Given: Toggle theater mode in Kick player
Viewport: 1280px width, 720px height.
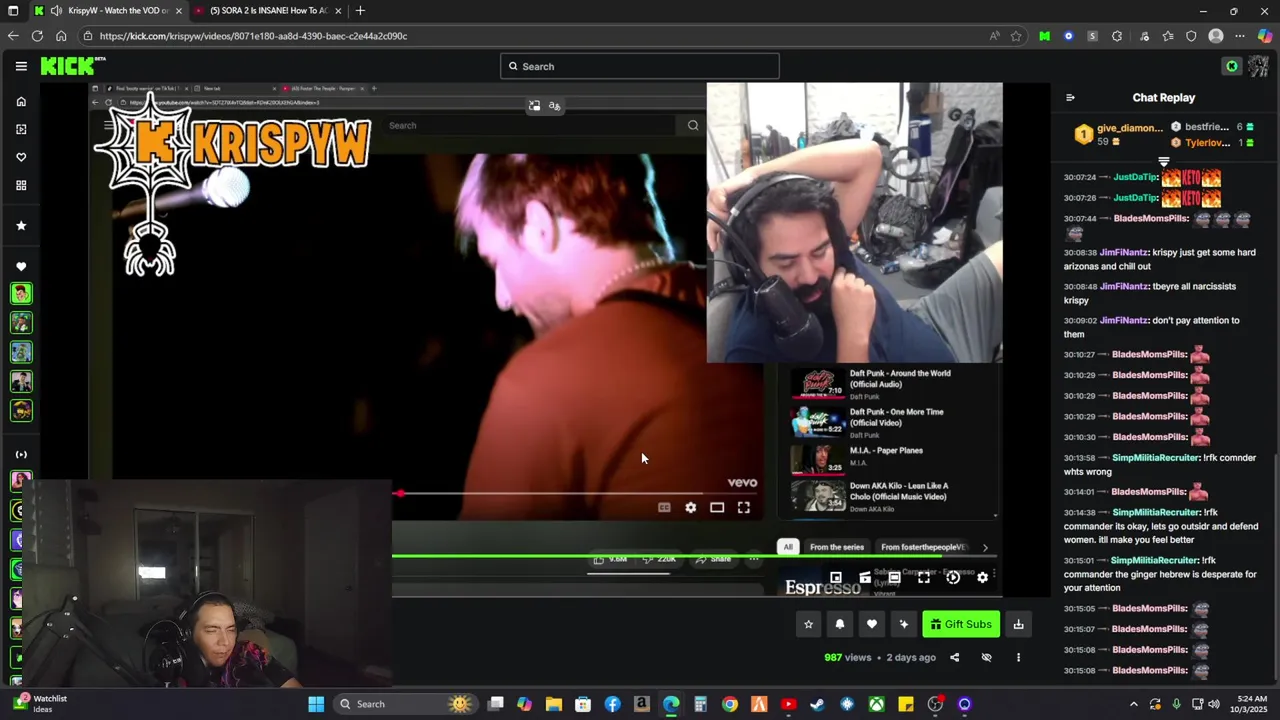Looking at the screenshot, I should click(x=894, y=577).
